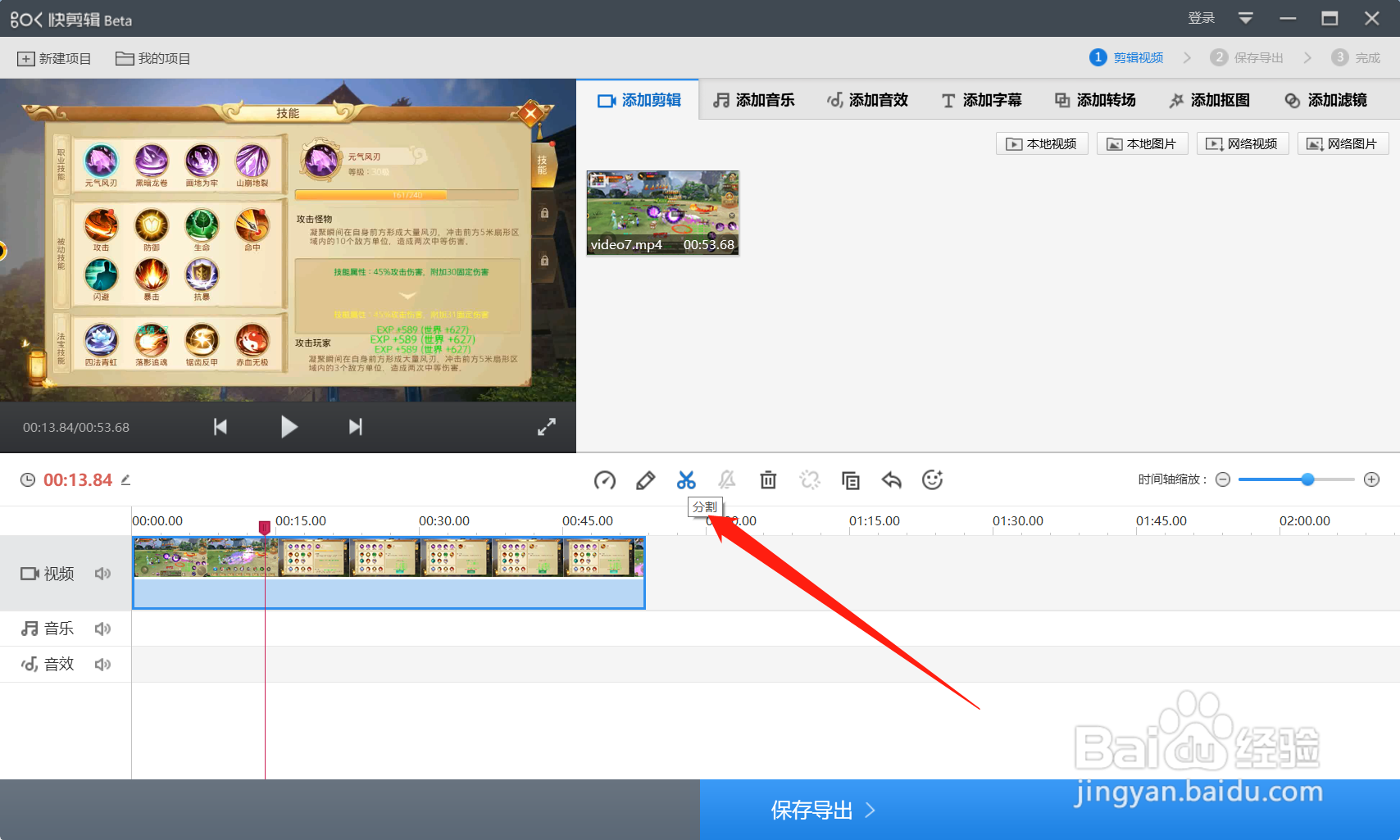The height and width of the screenshot is (840, 1400).
Task: Open the sticker/emoji tool
Action: 933,479
